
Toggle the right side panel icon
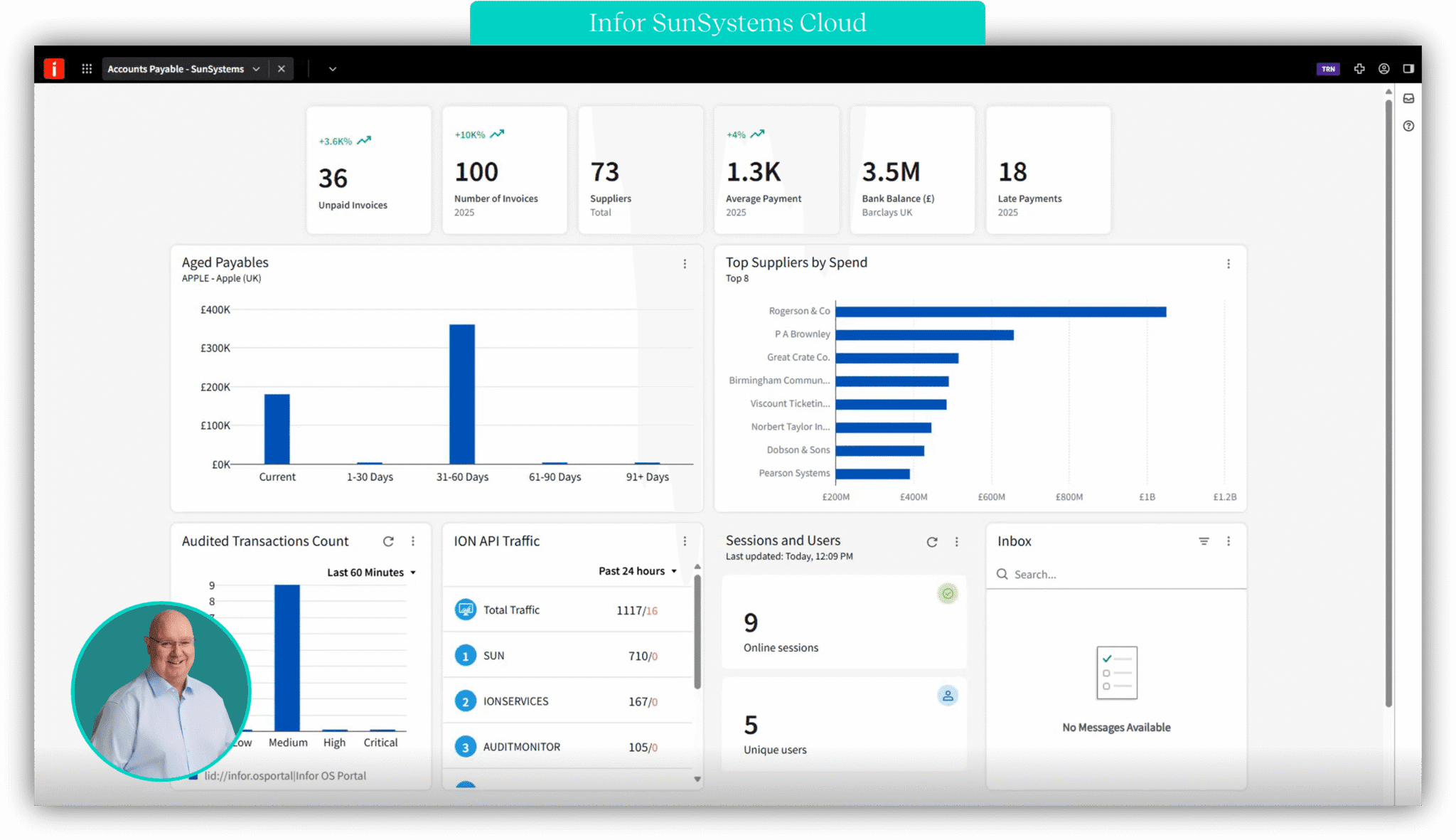[x=1408, y=69]
